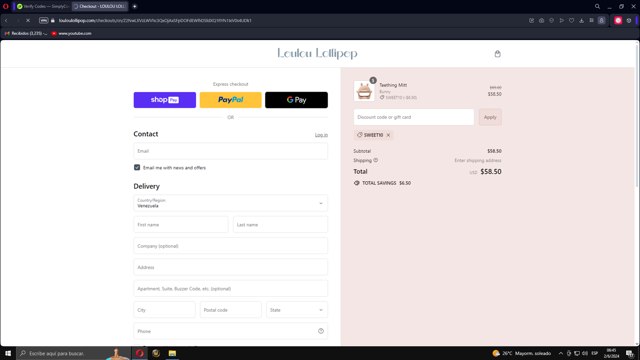Pay with PayPal button
The image size is (640, 360).
point(231,100)
